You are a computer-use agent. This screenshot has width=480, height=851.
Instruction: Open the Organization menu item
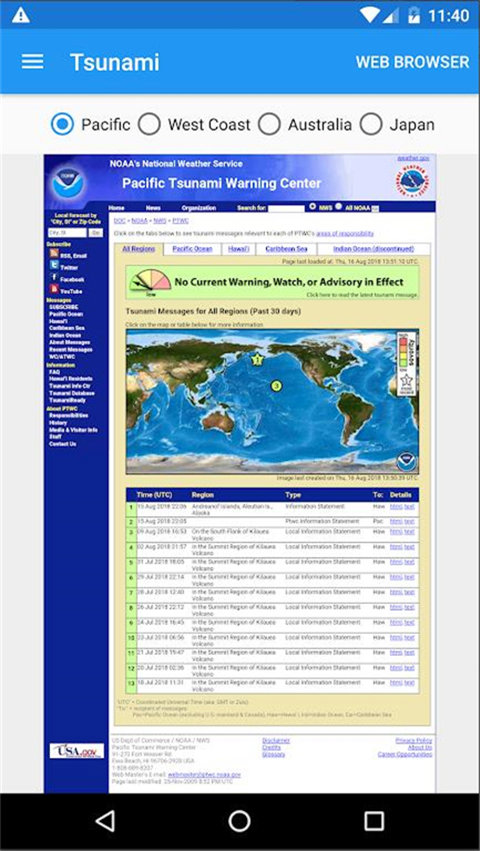point(199,208)
